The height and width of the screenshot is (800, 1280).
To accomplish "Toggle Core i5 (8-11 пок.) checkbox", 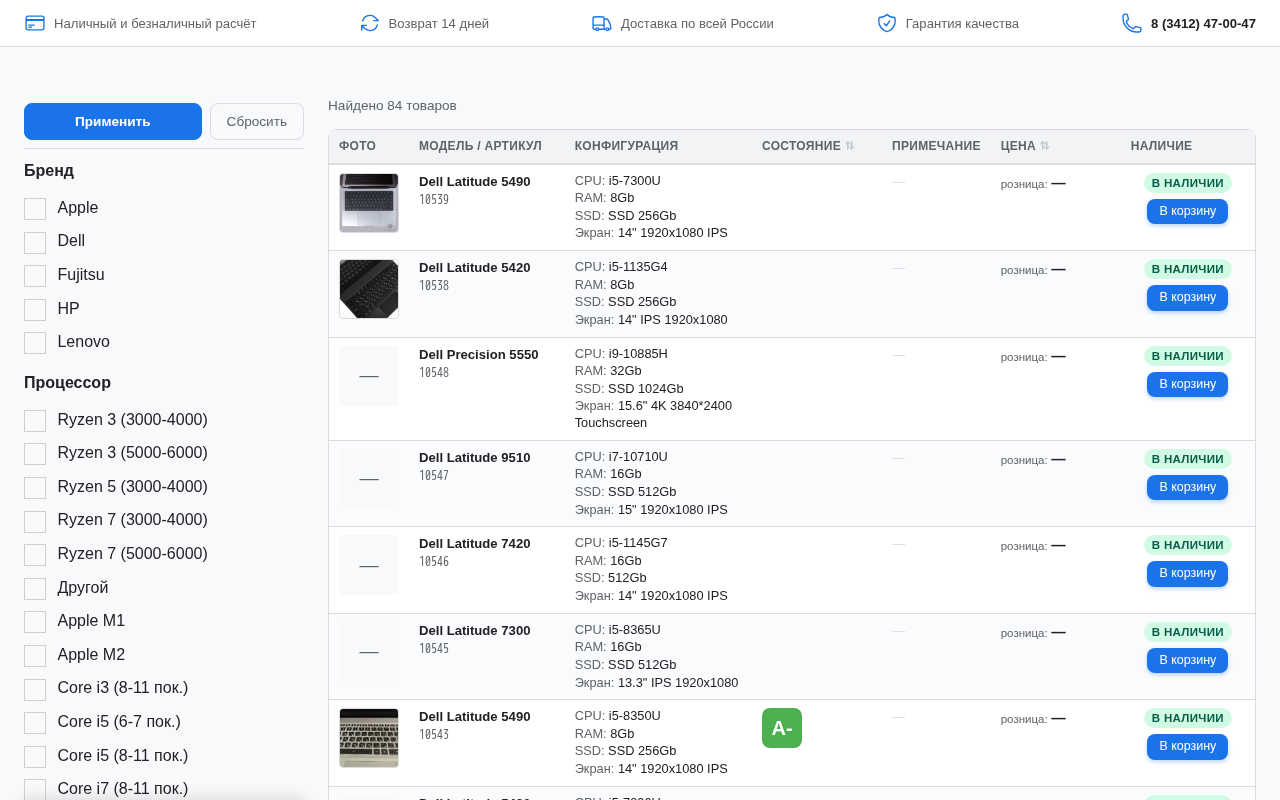I will 35,757.
